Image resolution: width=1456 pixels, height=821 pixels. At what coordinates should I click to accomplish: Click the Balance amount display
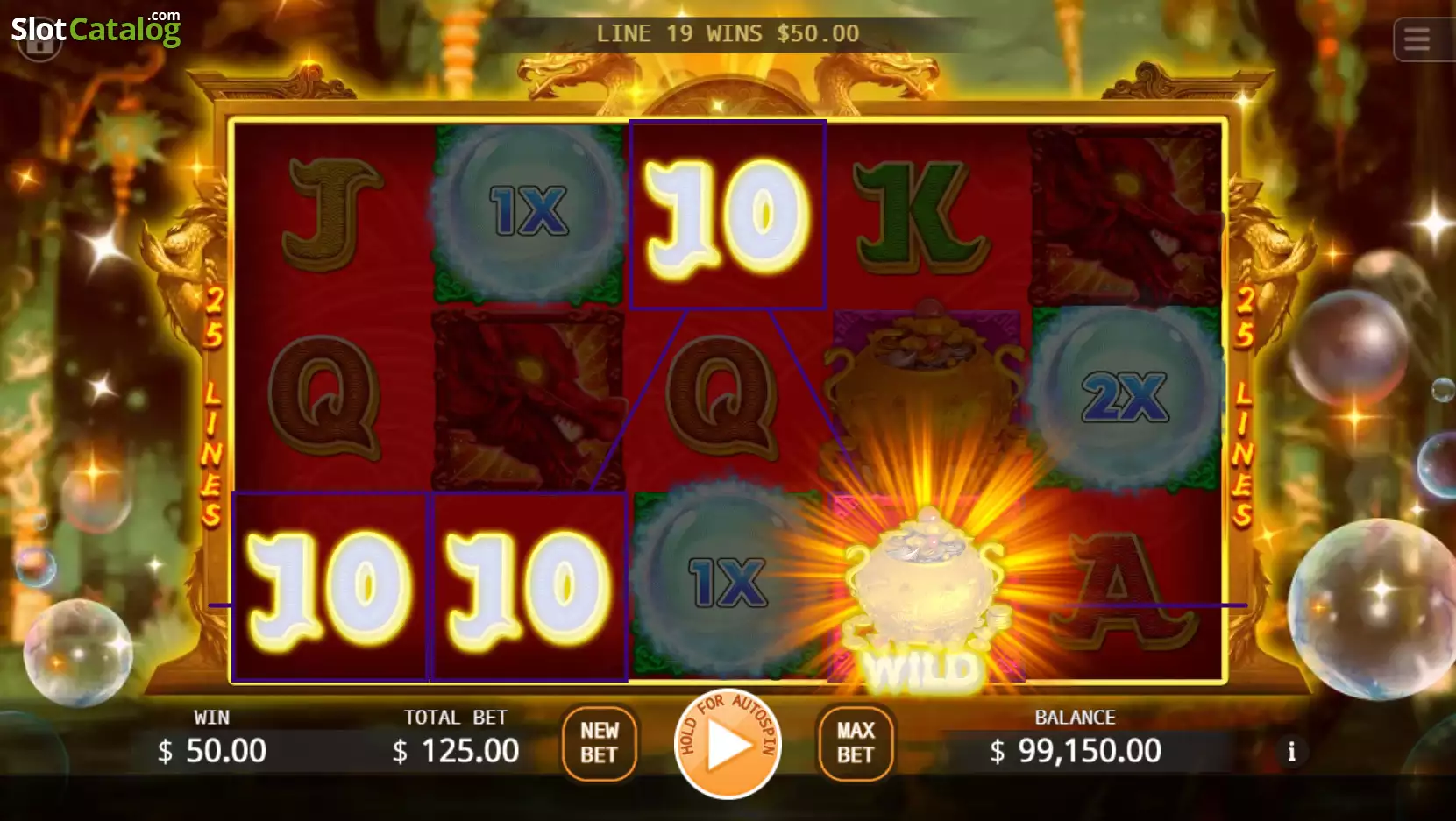click(x=1076, y=751)
